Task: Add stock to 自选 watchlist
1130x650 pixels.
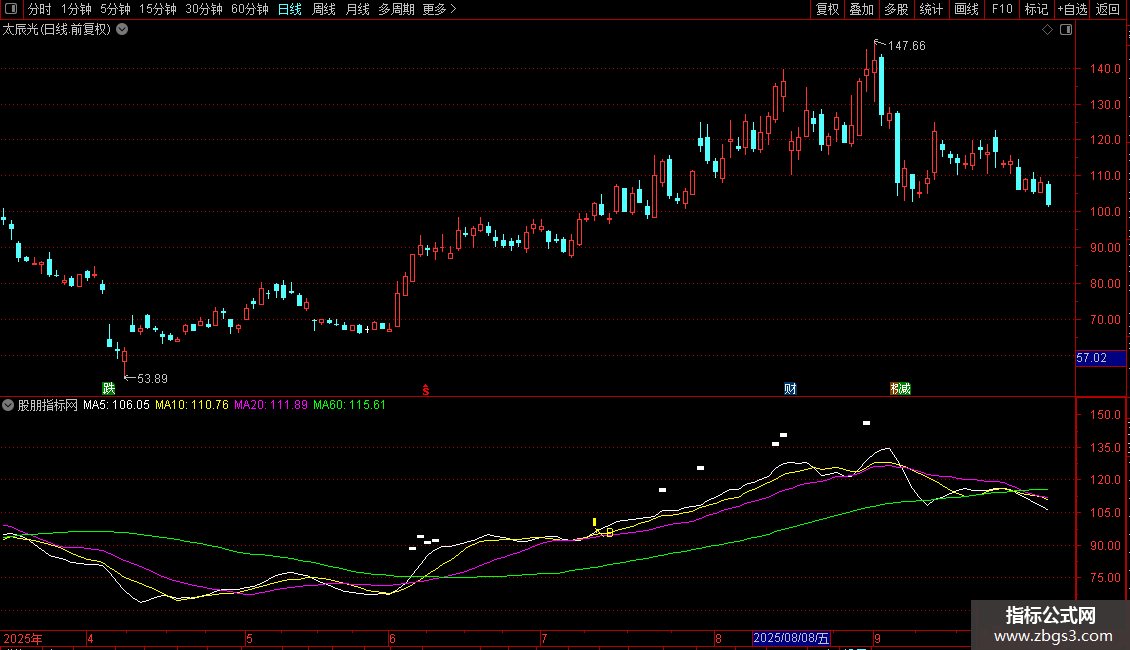Action: 1072,9
